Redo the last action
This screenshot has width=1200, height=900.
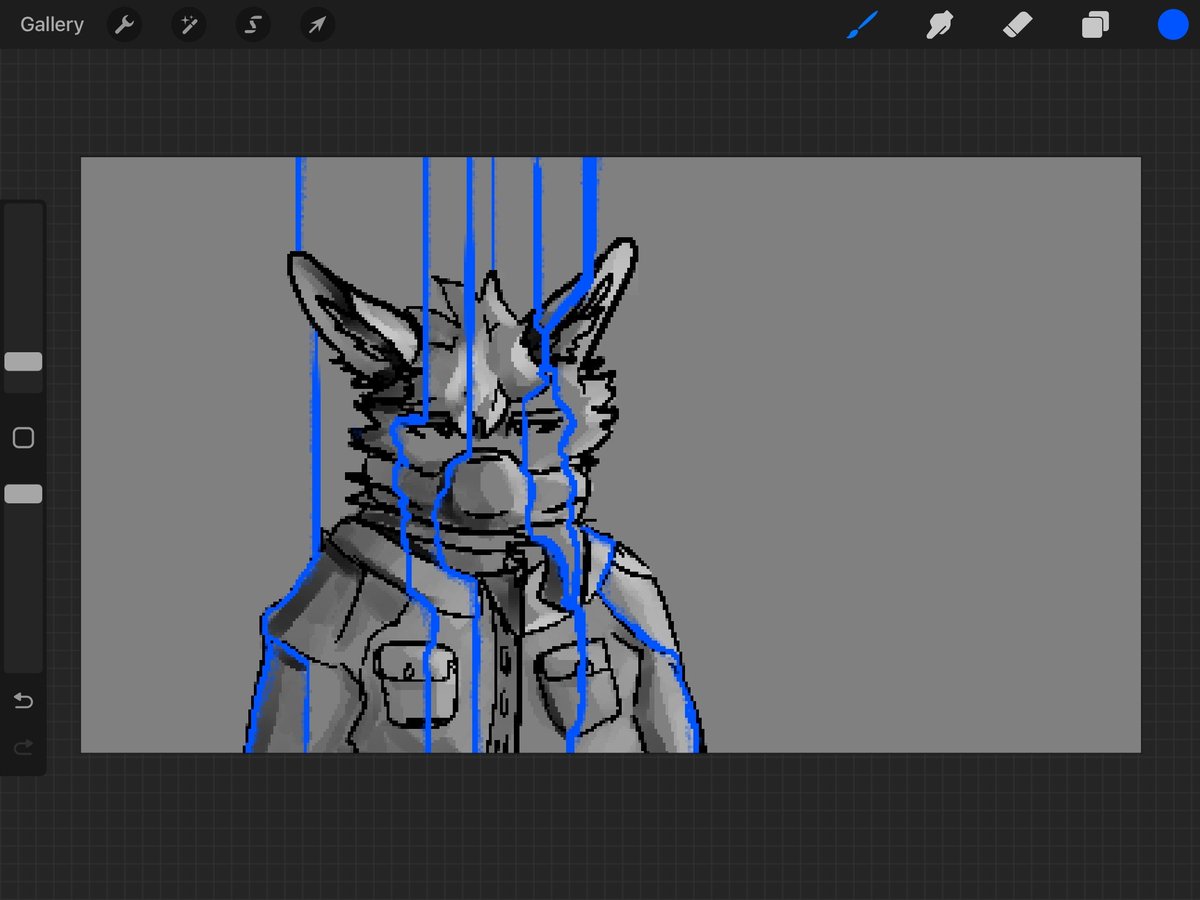(x=23, y=747)
